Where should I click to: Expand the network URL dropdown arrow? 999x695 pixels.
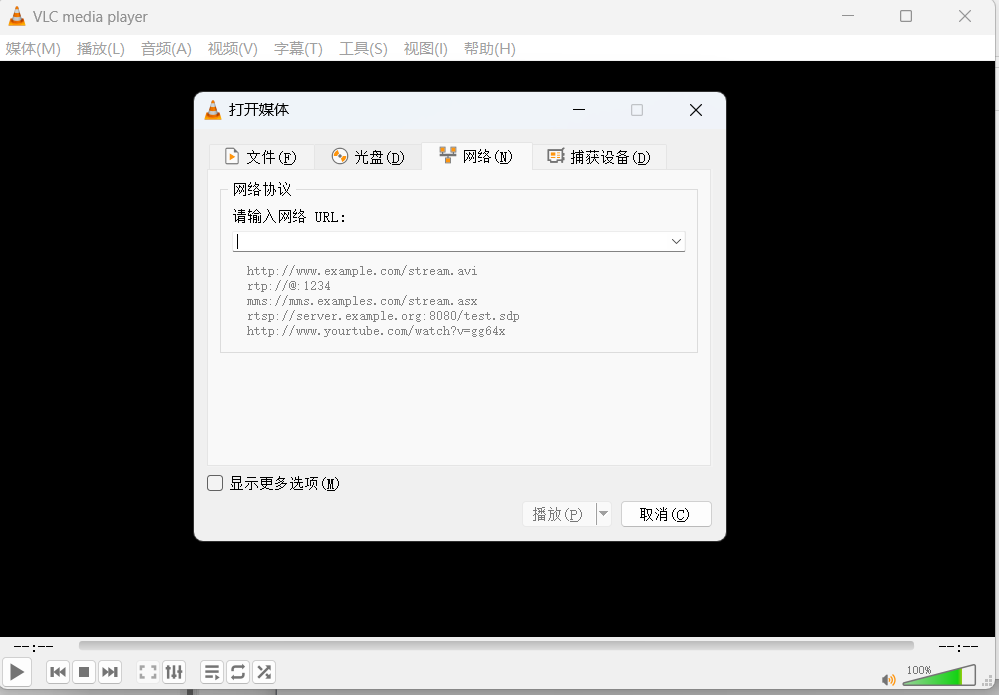[x=676, y=241]
